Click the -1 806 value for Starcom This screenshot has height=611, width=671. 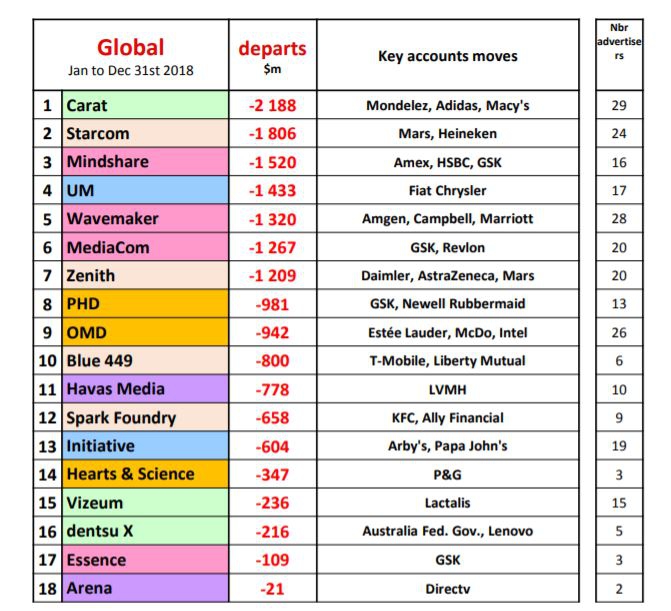272,133
